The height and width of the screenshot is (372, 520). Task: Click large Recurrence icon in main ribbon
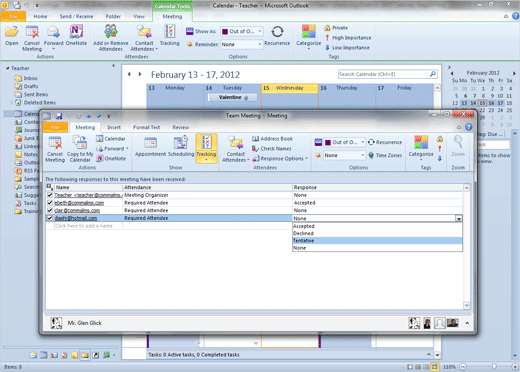(277, 35)
